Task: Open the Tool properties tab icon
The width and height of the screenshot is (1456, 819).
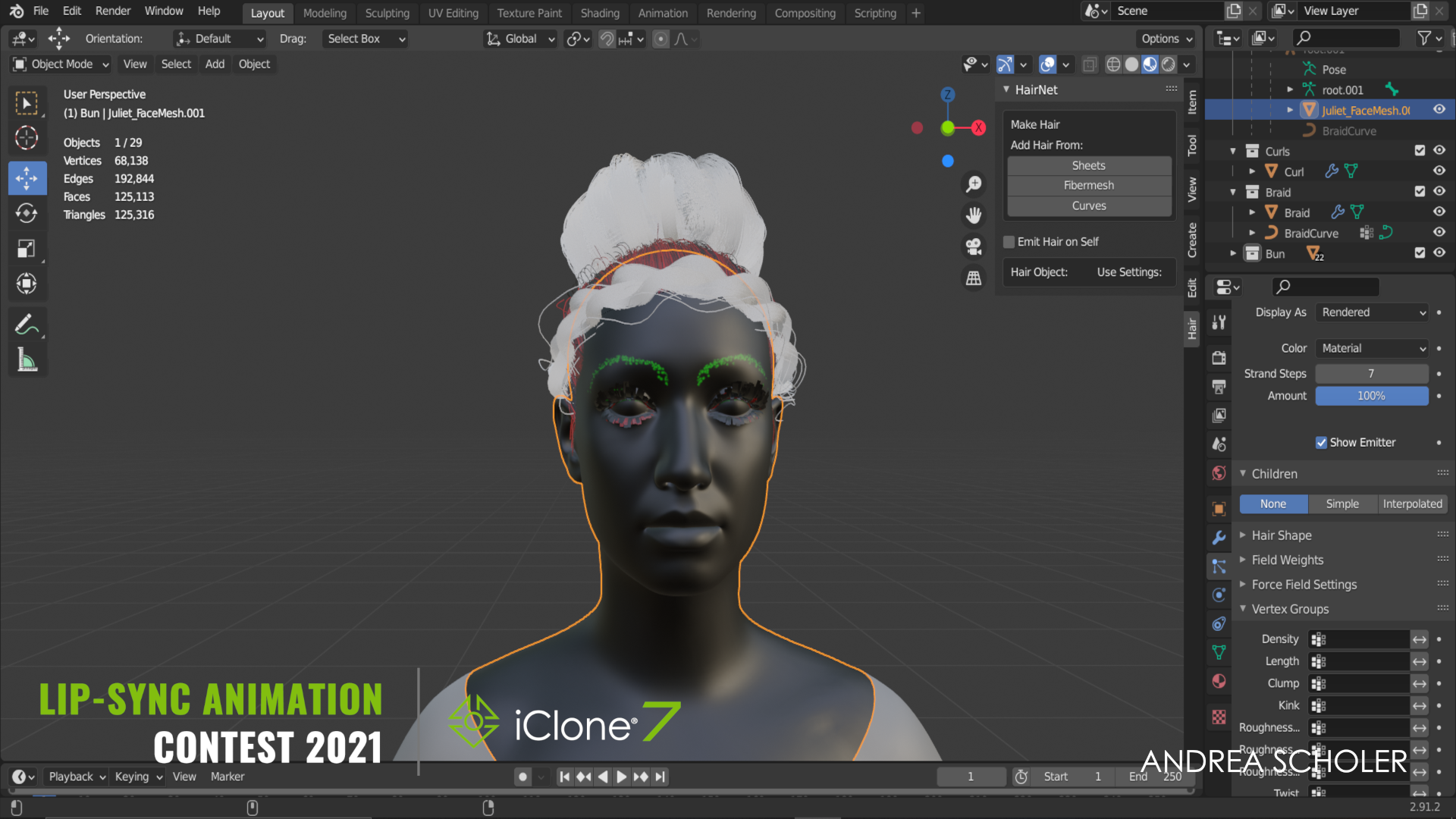Action: [1219, 322]
